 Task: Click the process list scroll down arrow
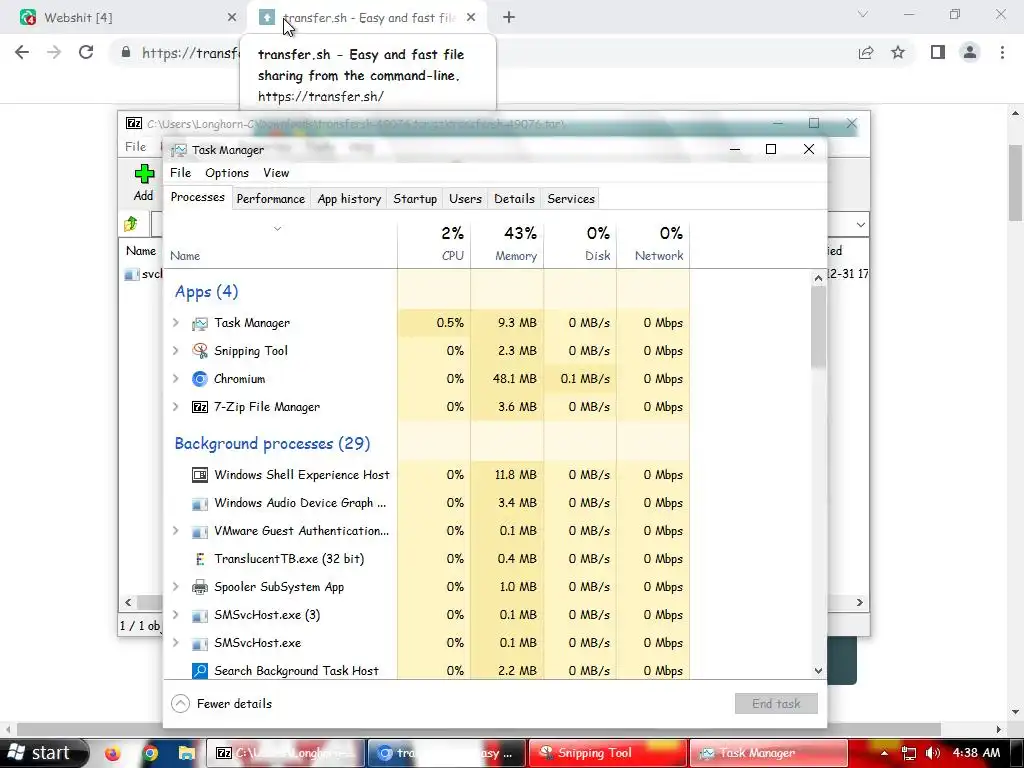[818, 671]
